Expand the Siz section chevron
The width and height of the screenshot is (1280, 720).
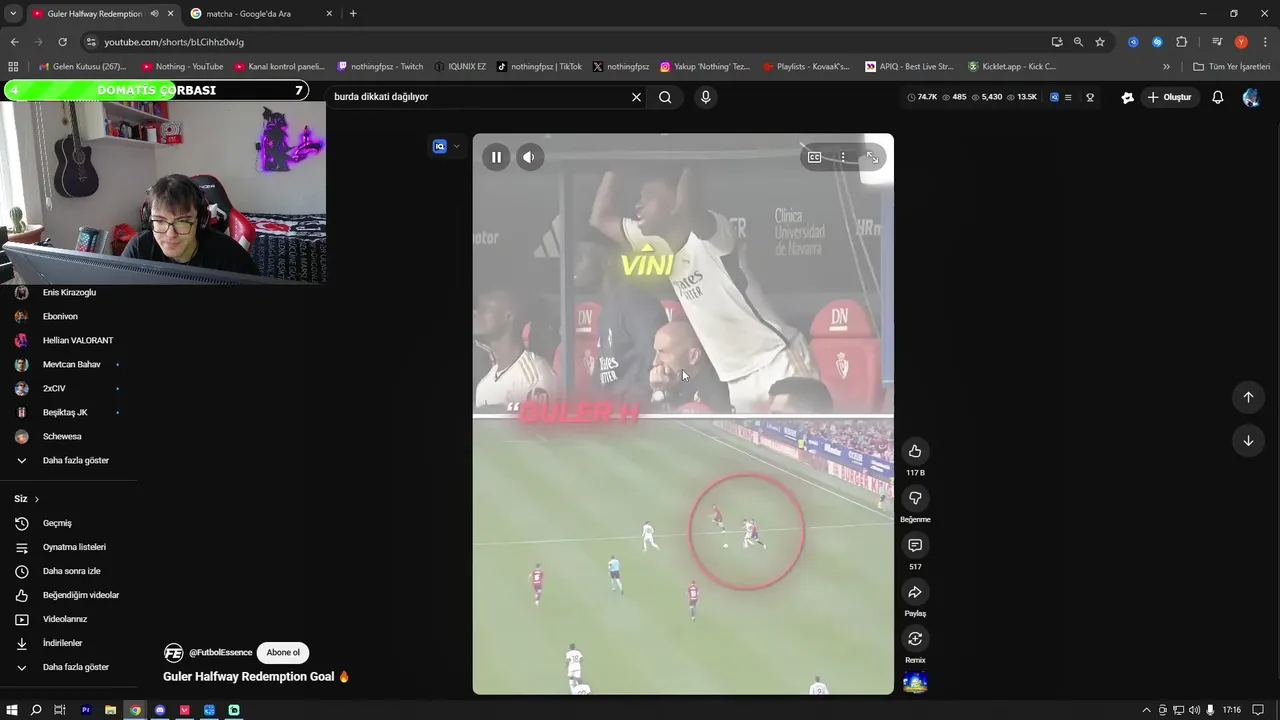point(37,499)
